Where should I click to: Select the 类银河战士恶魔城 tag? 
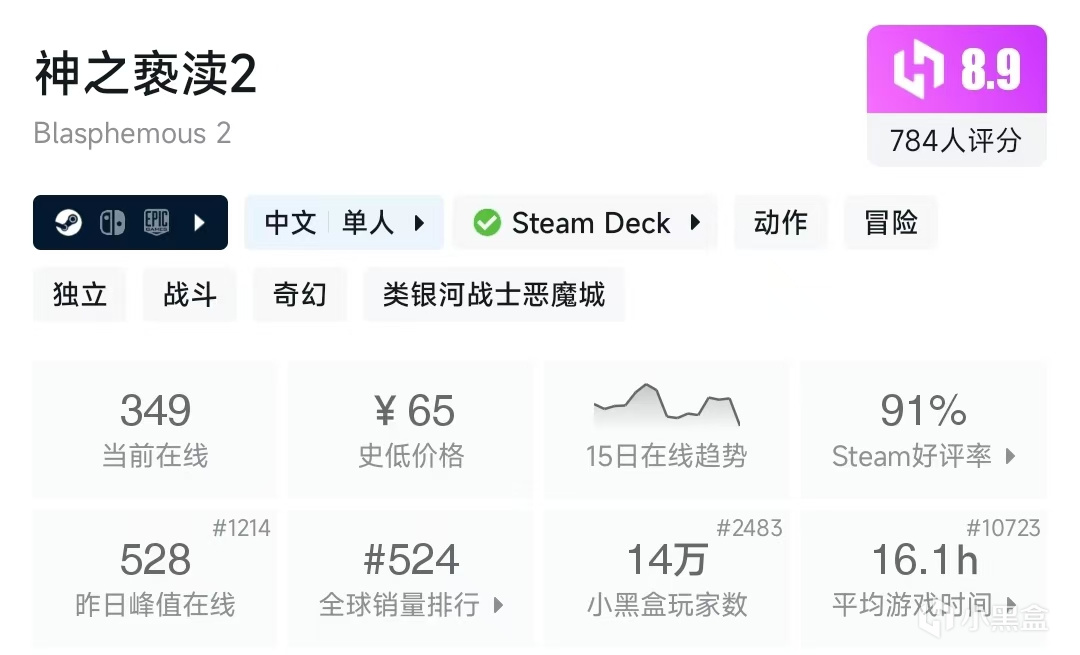(494, 294)
